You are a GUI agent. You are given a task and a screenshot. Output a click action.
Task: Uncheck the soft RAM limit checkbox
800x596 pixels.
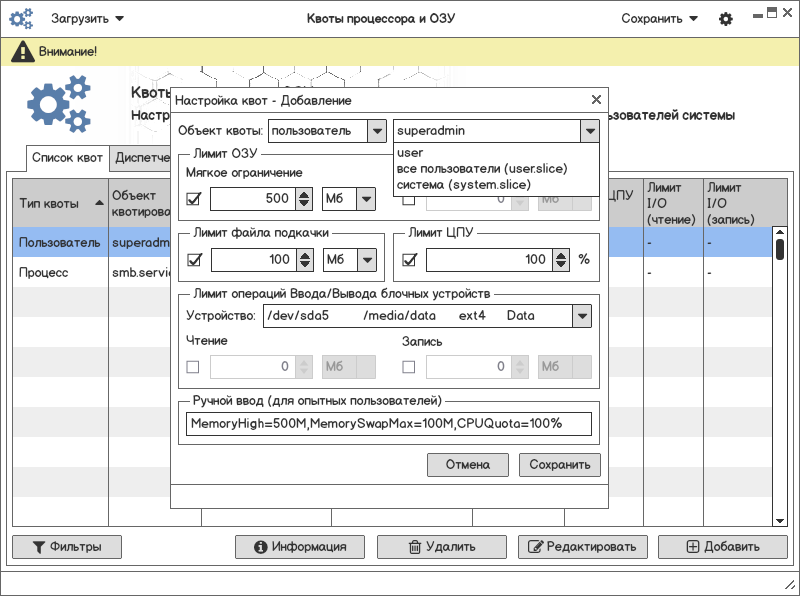[x=194, y=199]
